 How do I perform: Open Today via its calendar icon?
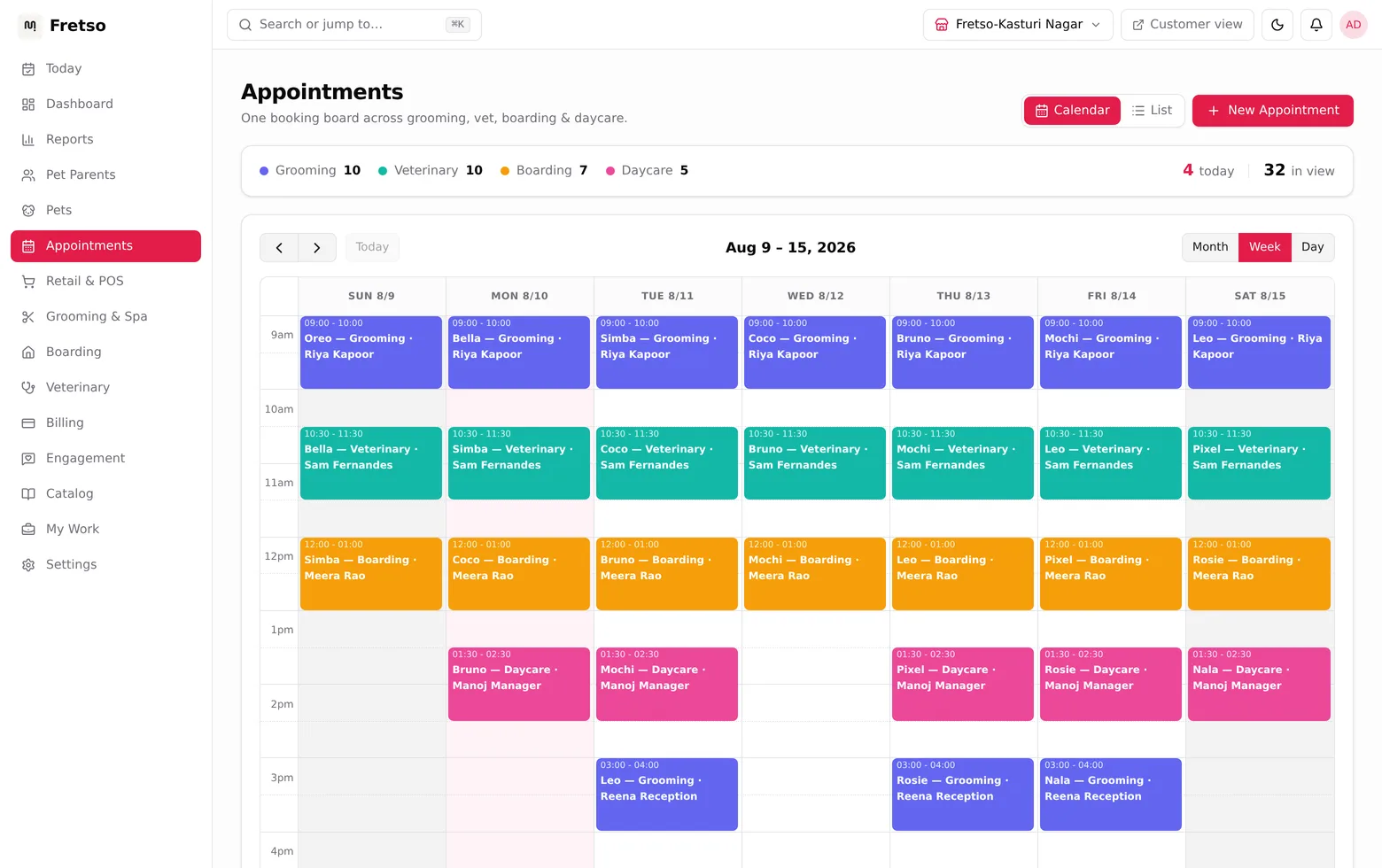[28, 68]
